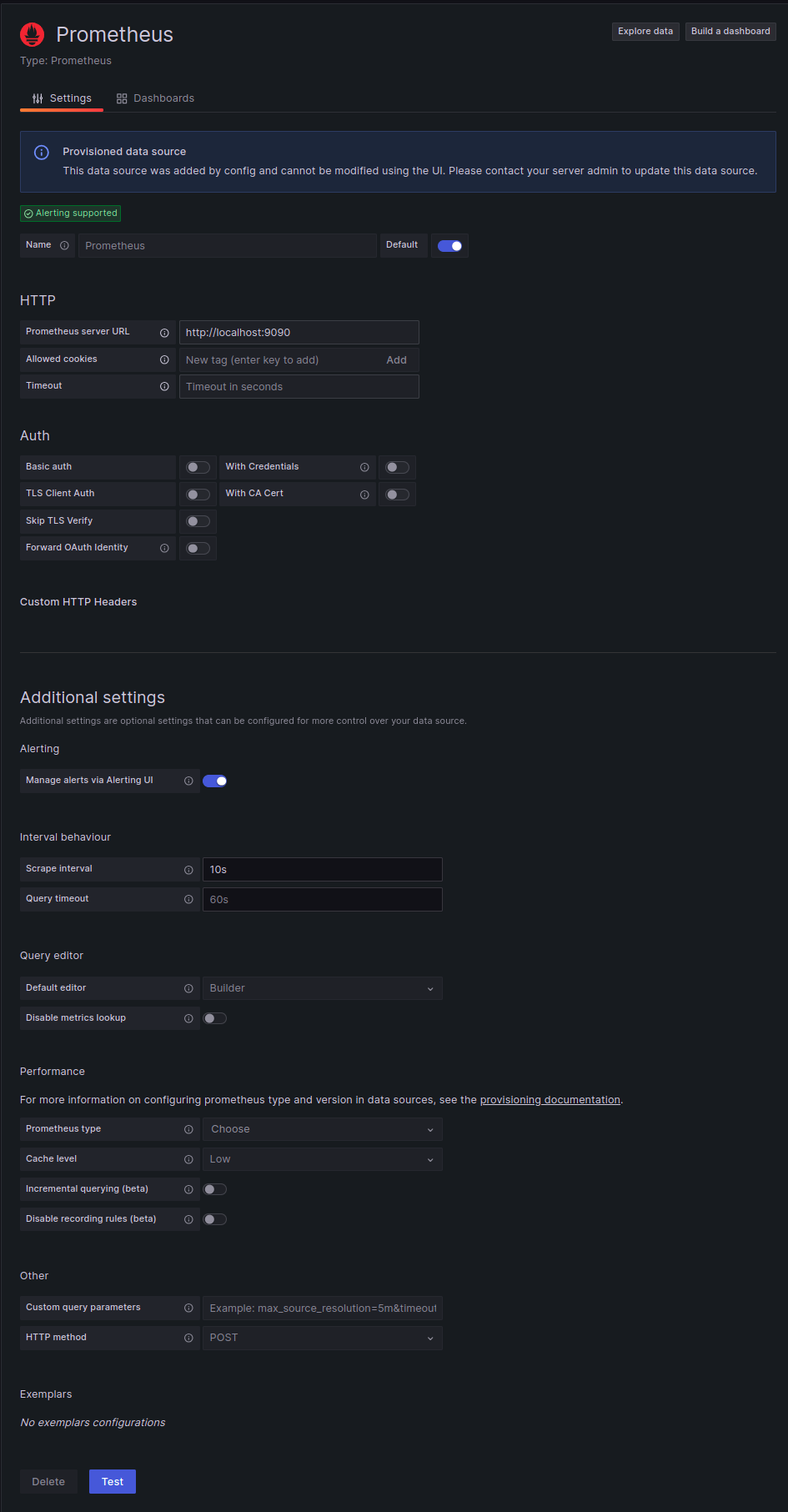The height and width of the screenshot is (1512, 788).
Task: Click the Custom HTTP Headers heading
Action: tap(78, 602)
